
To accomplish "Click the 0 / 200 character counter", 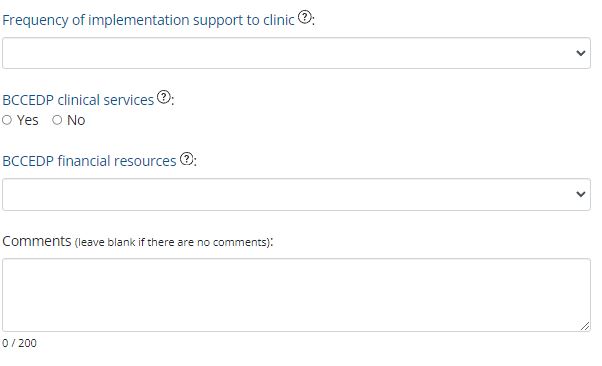I will pyautogui.click(x=19, y=343).
